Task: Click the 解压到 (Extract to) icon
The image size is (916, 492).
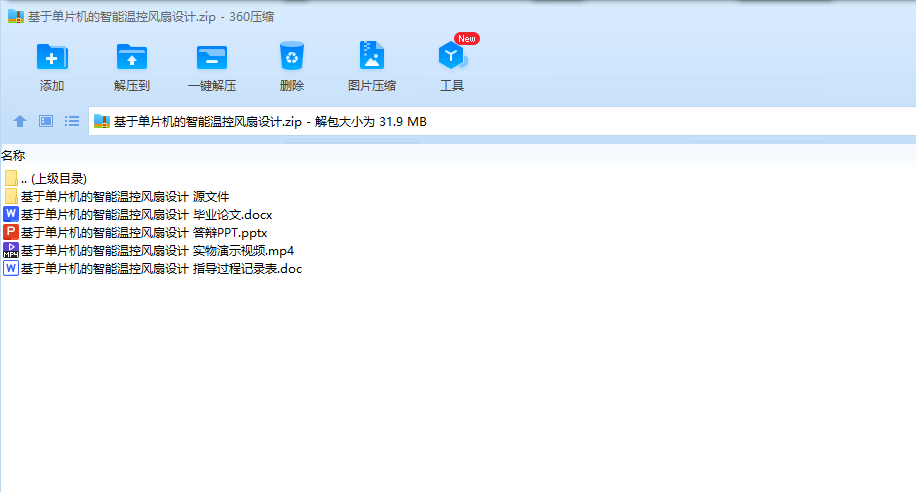Action: click(x=131, y=57)
